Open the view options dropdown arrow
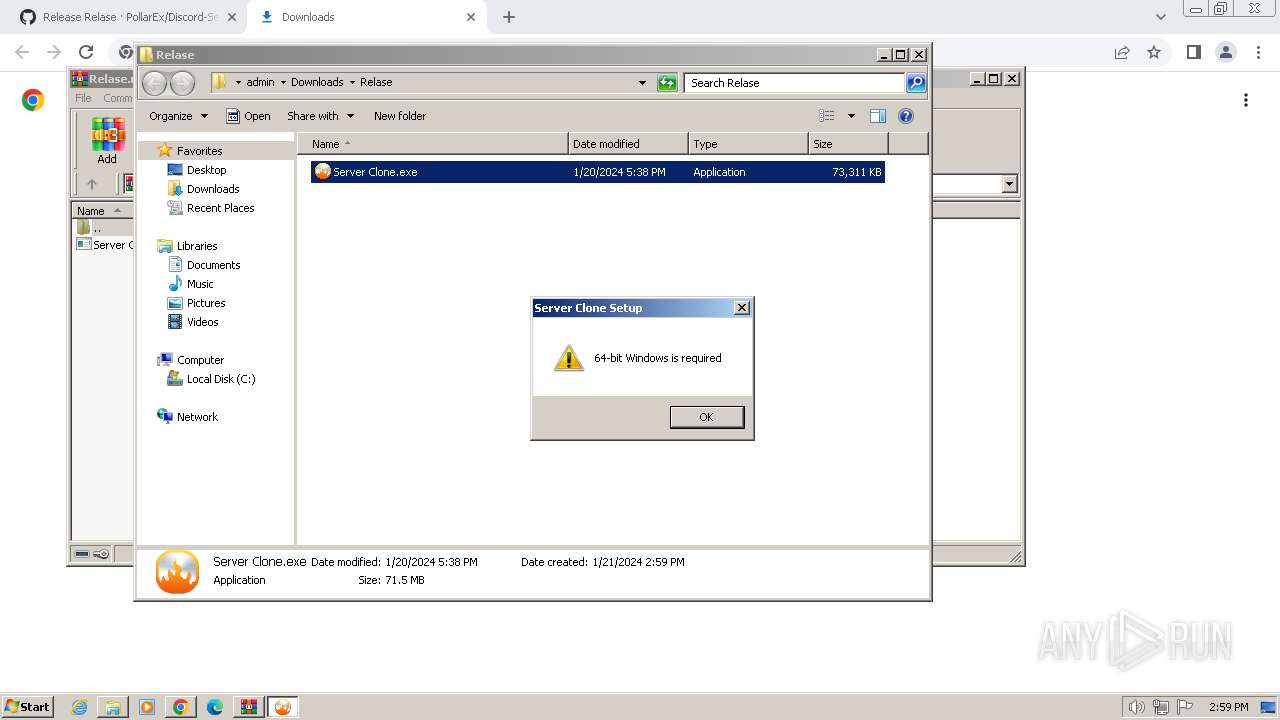The image size is (1280, 720). (x=851, y=116)
